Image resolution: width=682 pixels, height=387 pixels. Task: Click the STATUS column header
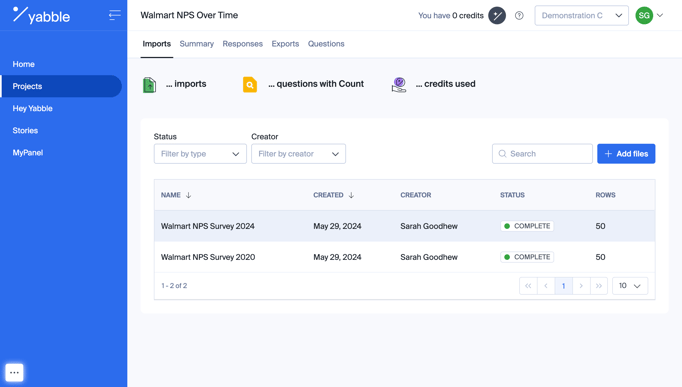(512, 195)
